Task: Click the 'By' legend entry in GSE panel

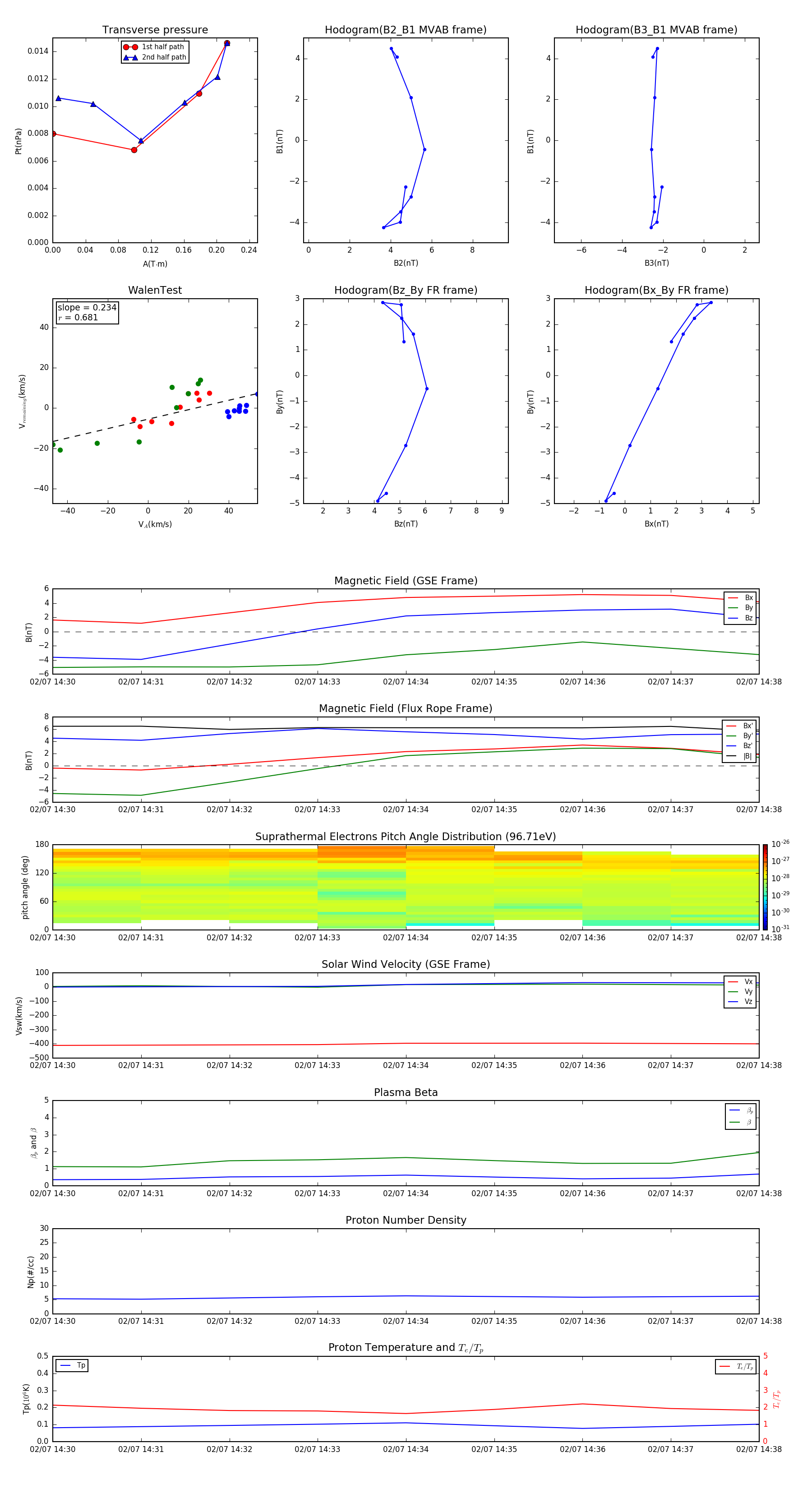Action: coord(741,608)
